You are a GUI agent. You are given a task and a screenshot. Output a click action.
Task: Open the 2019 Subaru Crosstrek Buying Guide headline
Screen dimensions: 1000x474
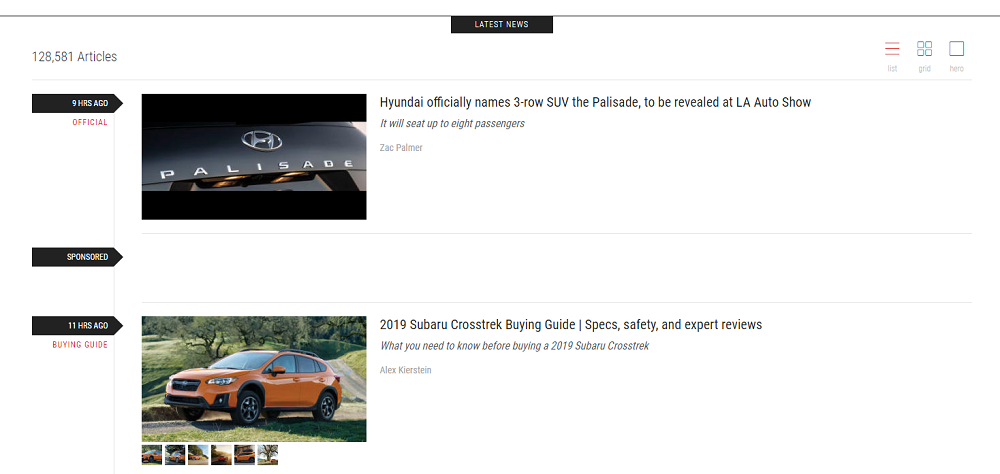pos(570,325)
